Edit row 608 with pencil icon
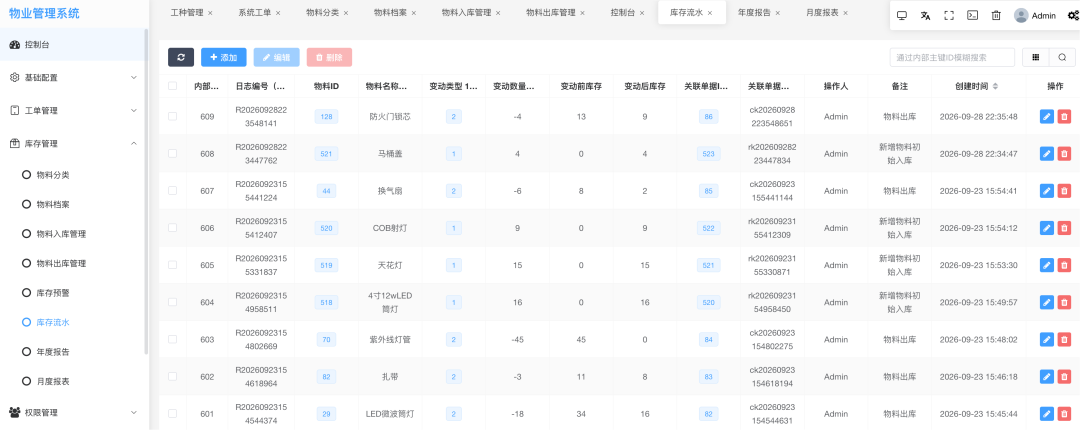 click(x=1047, y=154)
